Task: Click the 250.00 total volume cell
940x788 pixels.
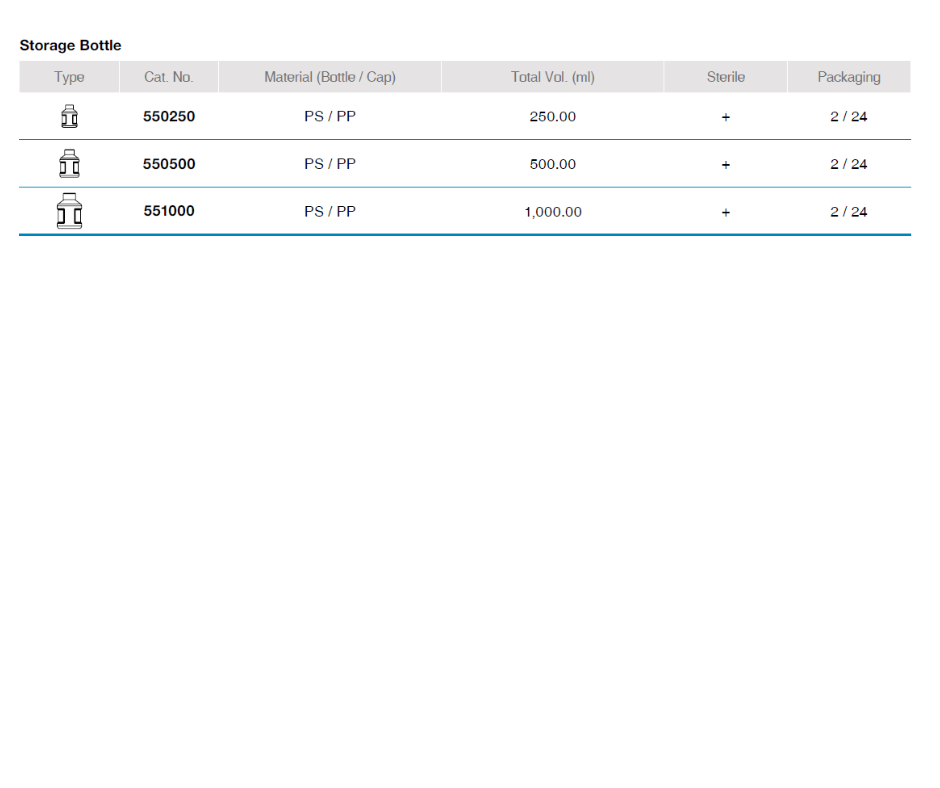Action: 553,117
